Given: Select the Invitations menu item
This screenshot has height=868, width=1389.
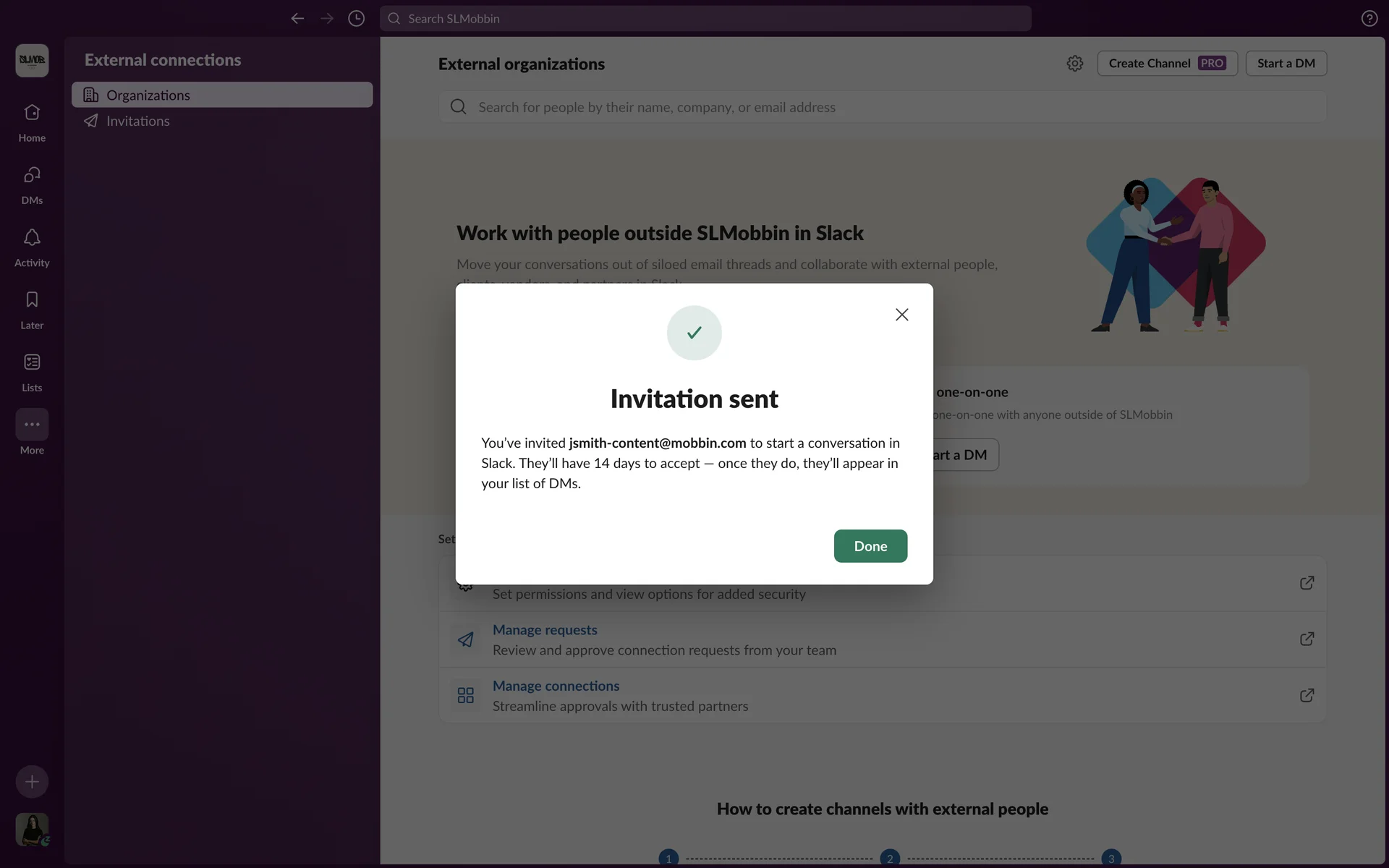Looking at the screenshot, I should [x=137, y=121].
